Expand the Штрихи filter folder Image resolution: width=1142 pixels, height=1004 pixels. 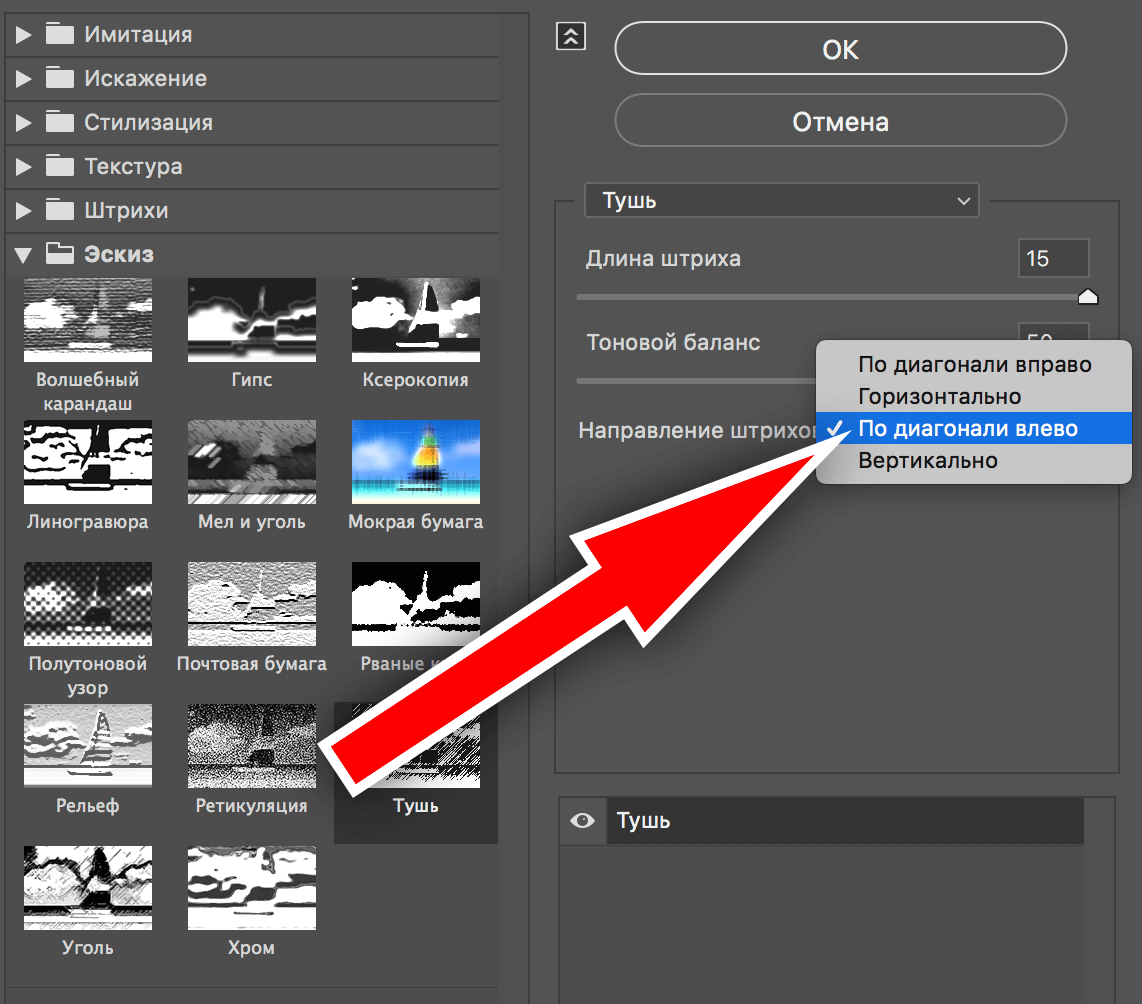click(x=24, y=211)
